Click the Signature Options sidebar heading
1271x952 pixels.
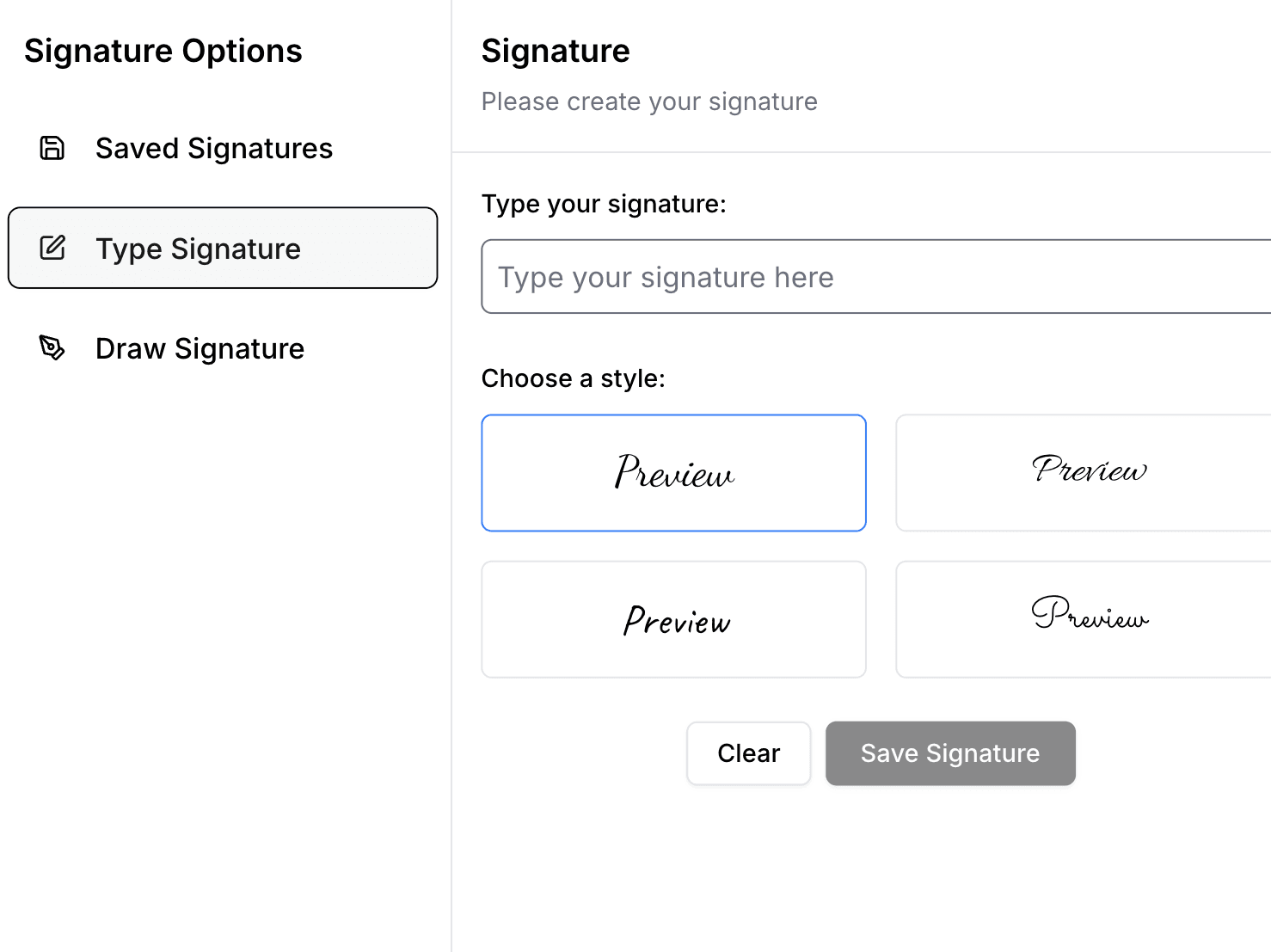[163, 51]
